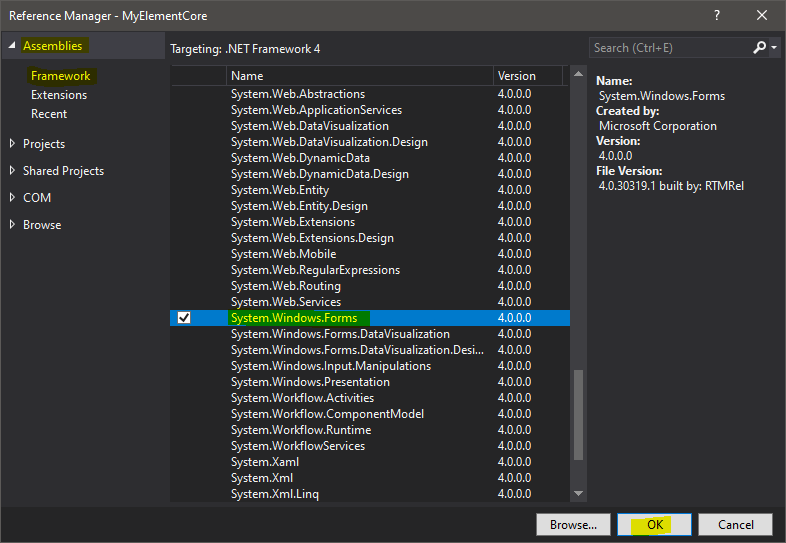
Task: Click the Browse... button
Action: pyautogui.click(x=573, y=524)
